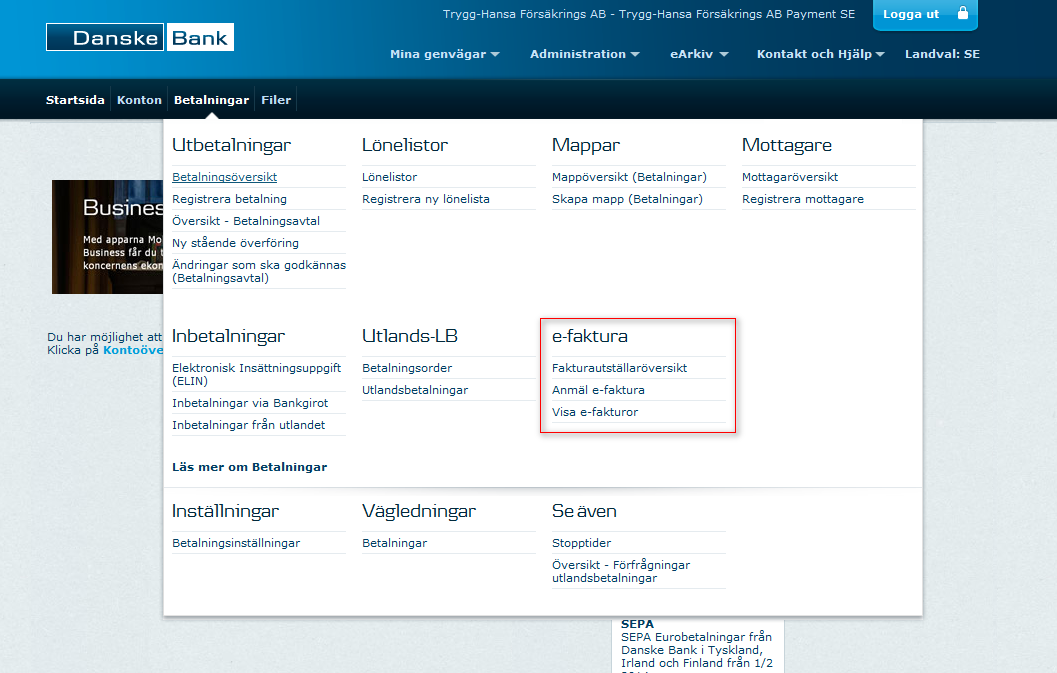
Task: Switch to the Konton tab
Action: point(139,100)
